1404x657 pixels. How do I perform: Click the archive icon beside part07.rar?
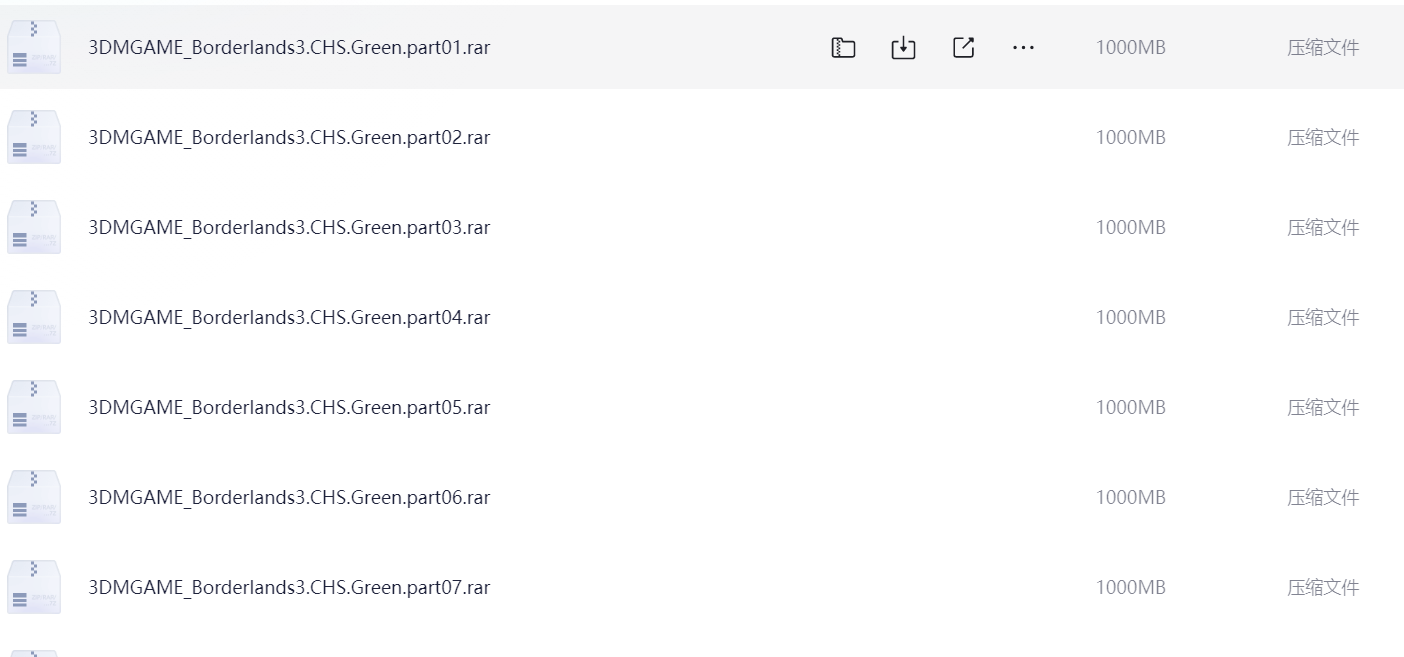pos(34,587)
